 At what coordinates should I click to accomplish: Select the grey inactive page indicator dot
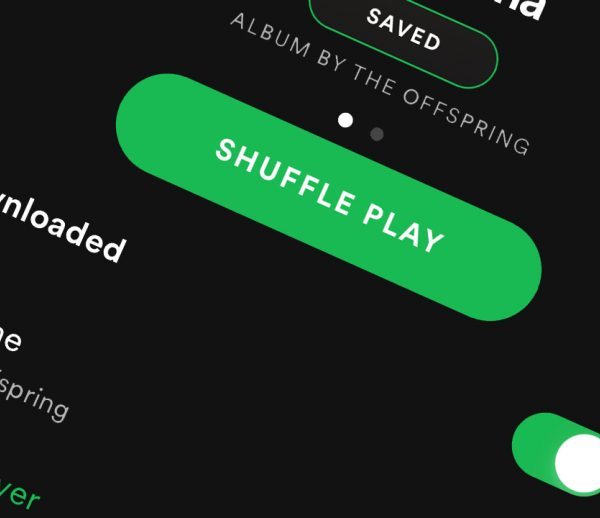(377, 134)
